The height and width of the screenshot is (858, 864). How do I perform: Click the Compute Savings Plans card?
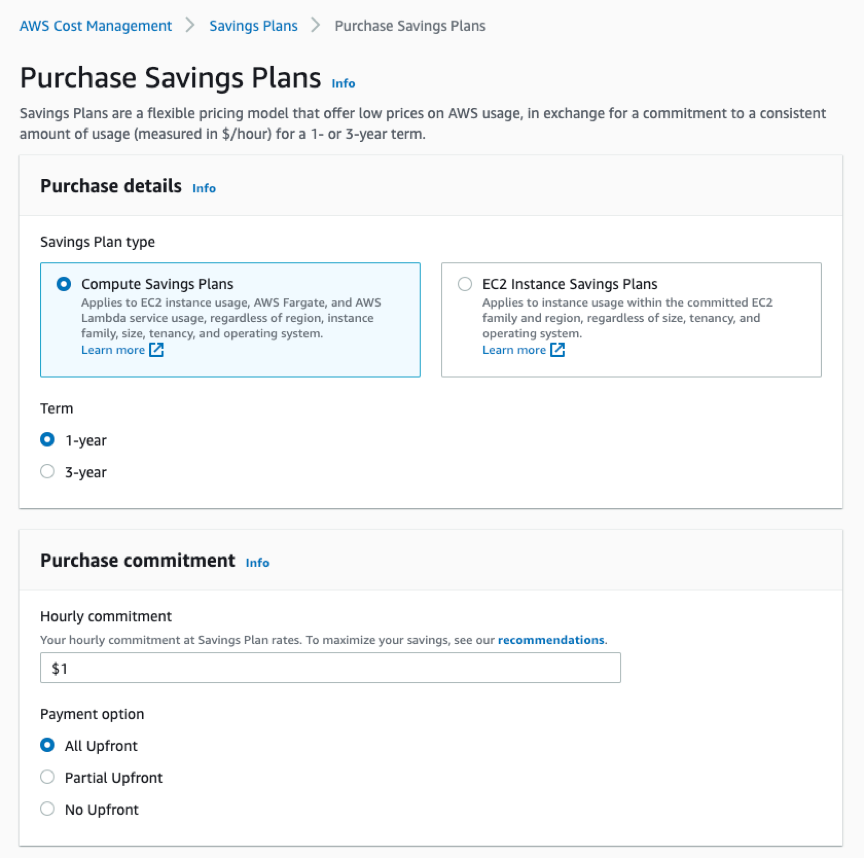coord(230,320)
